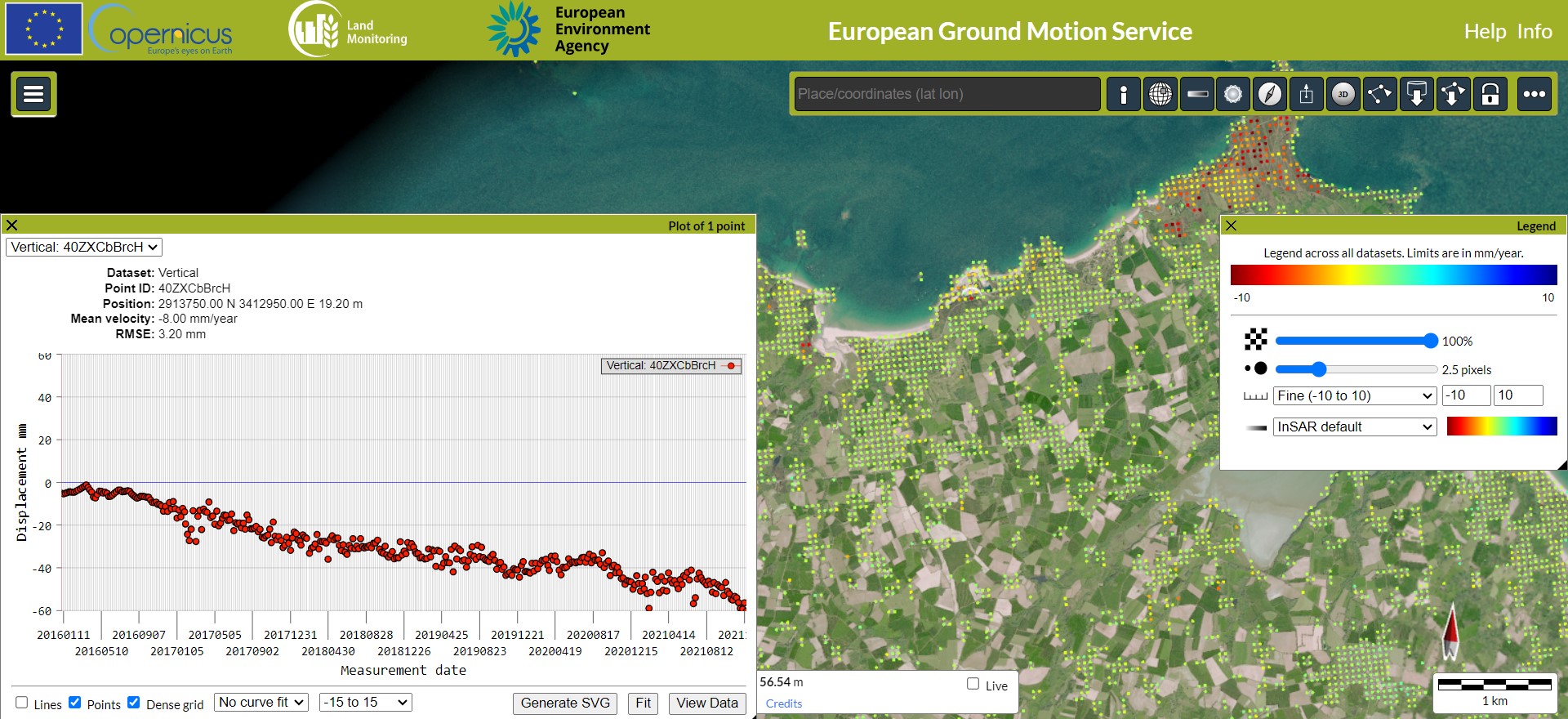Click the compass toolbar icon
The width and height of the screenshot is (1568, 719).
[x=1270, y=94]
